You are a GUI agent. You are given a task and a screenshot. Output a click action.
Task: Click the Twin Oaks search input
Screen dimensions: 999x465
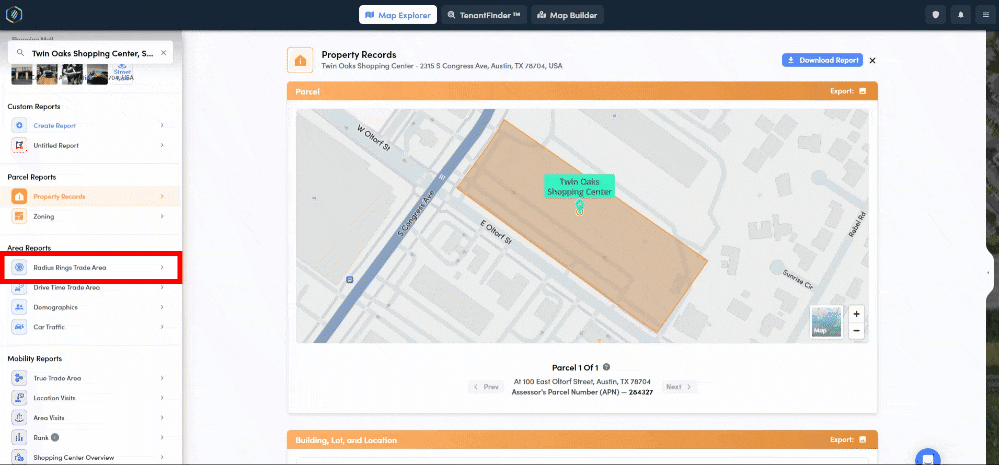pos(92,54)
